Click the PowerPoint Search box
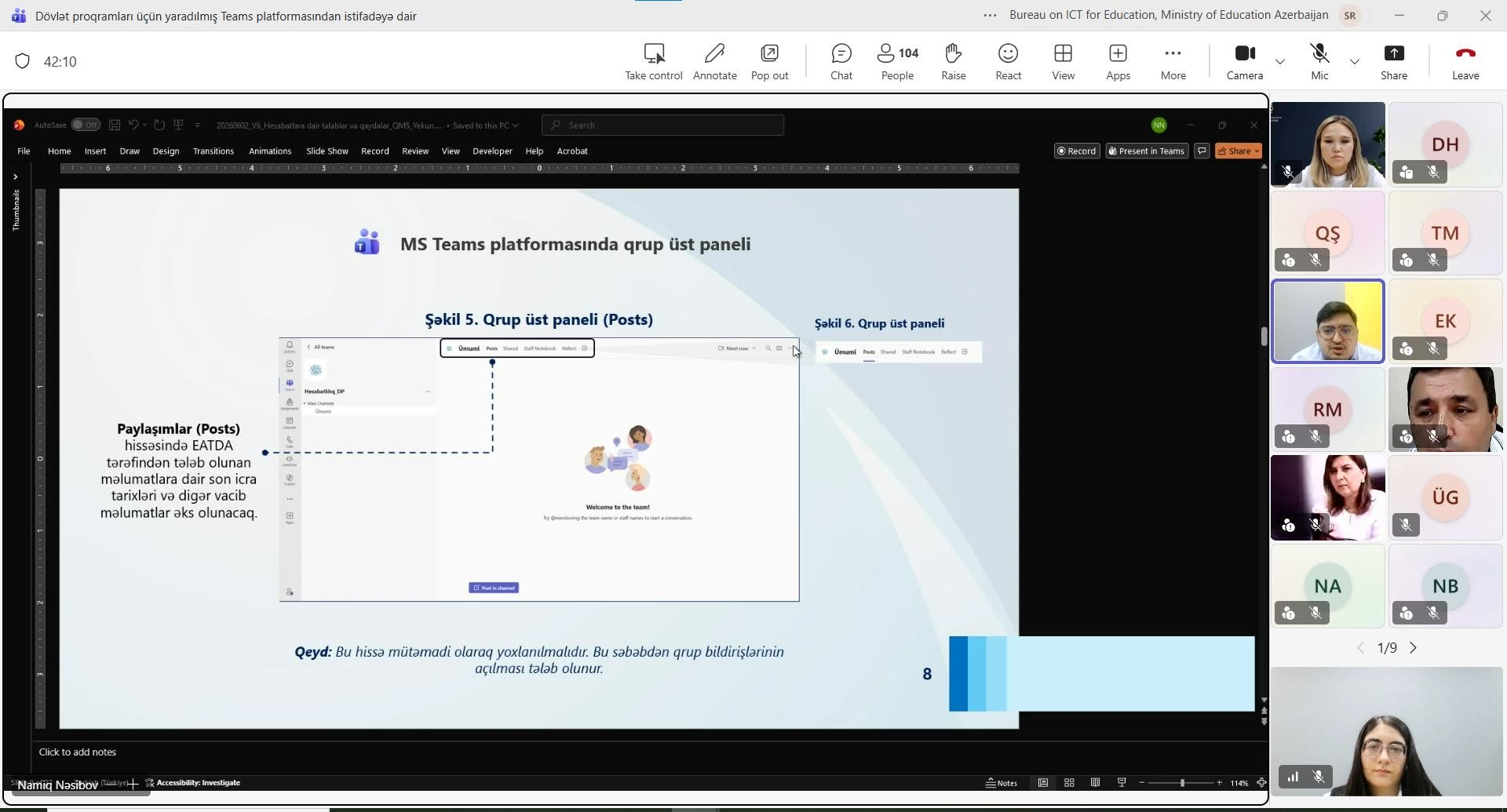Screen dimensions: 1507x812 click(x=663, y=125)
